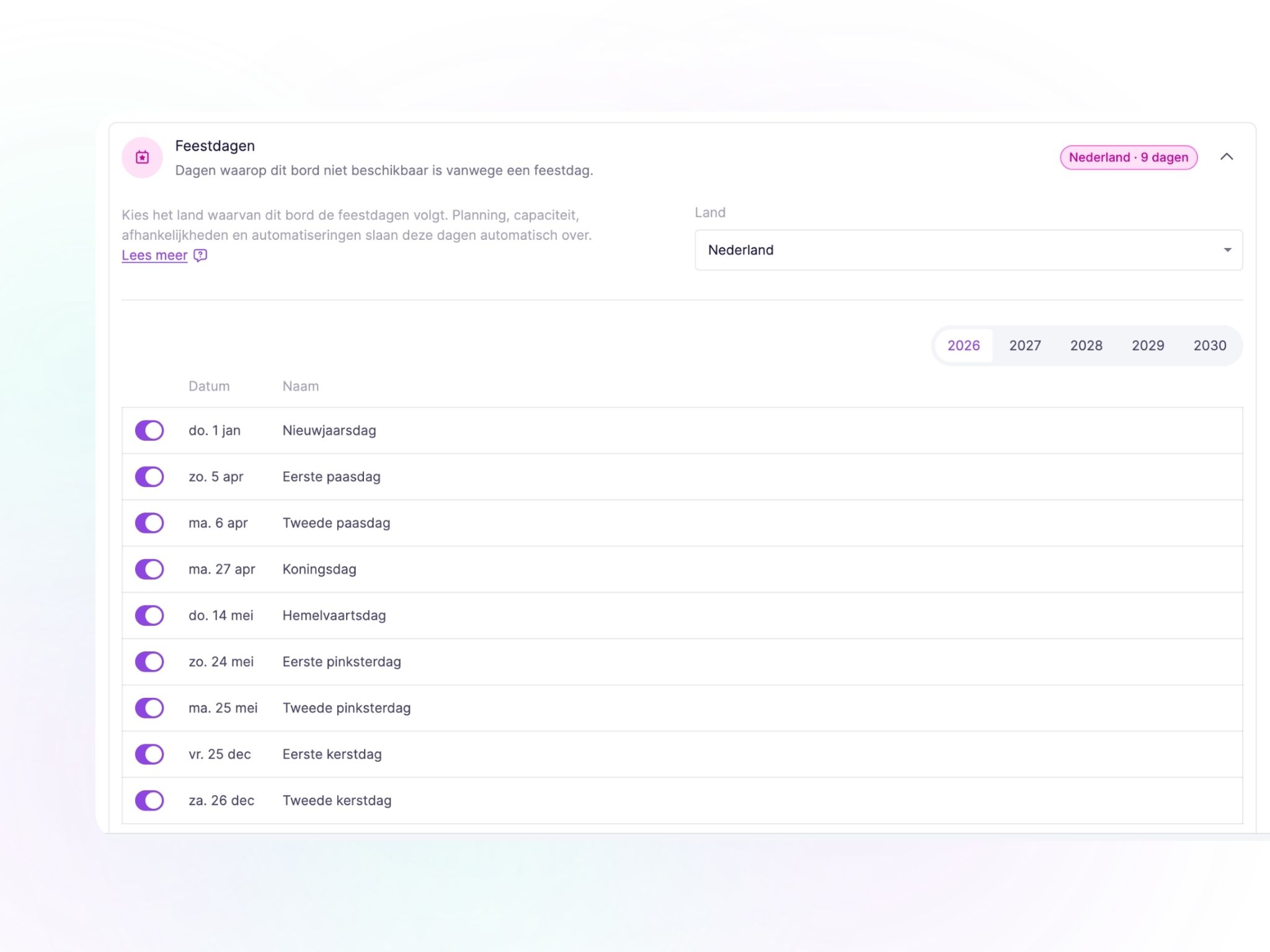Open the Land dropdown showing Nederland

968,250
